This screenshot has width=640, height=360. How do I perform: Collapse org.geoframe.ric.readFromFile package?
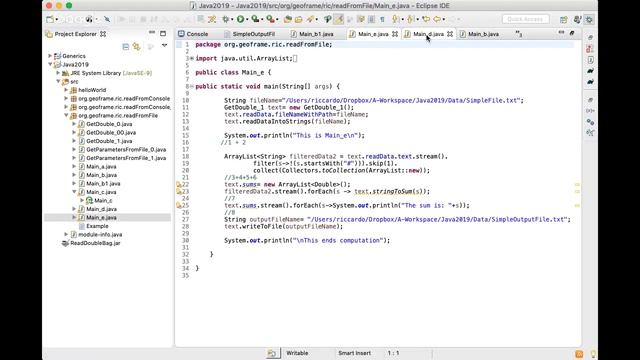[66, 116]
